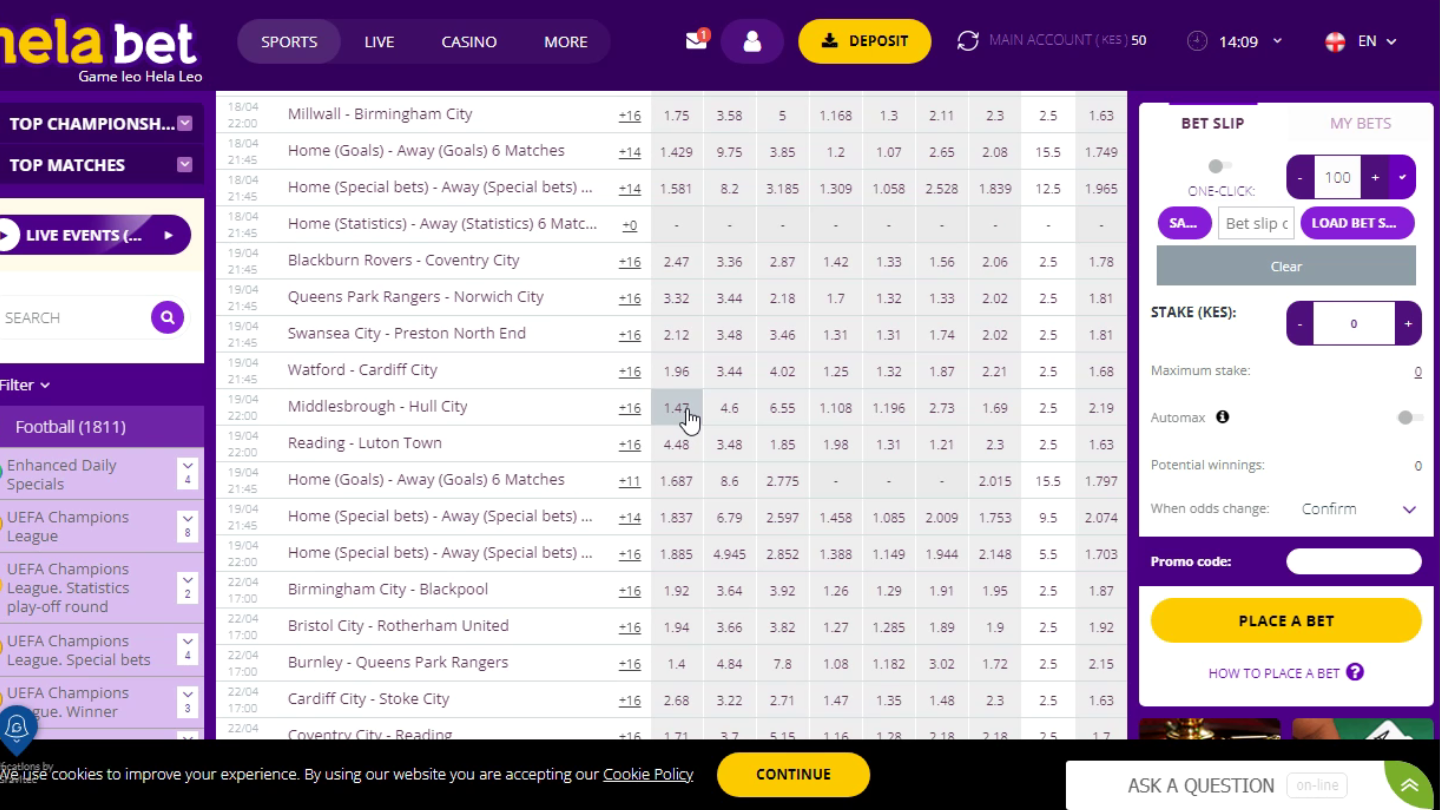Open the messages envelope icon
The width and height of the screenshot is (1440, 810).
pos(696,41)
